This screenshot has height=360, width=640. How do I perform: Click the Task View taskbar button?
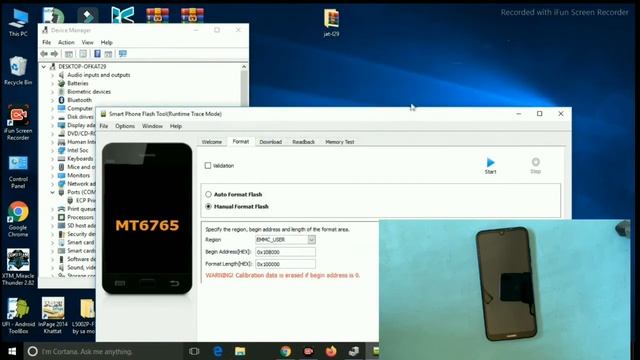(194, 351)
